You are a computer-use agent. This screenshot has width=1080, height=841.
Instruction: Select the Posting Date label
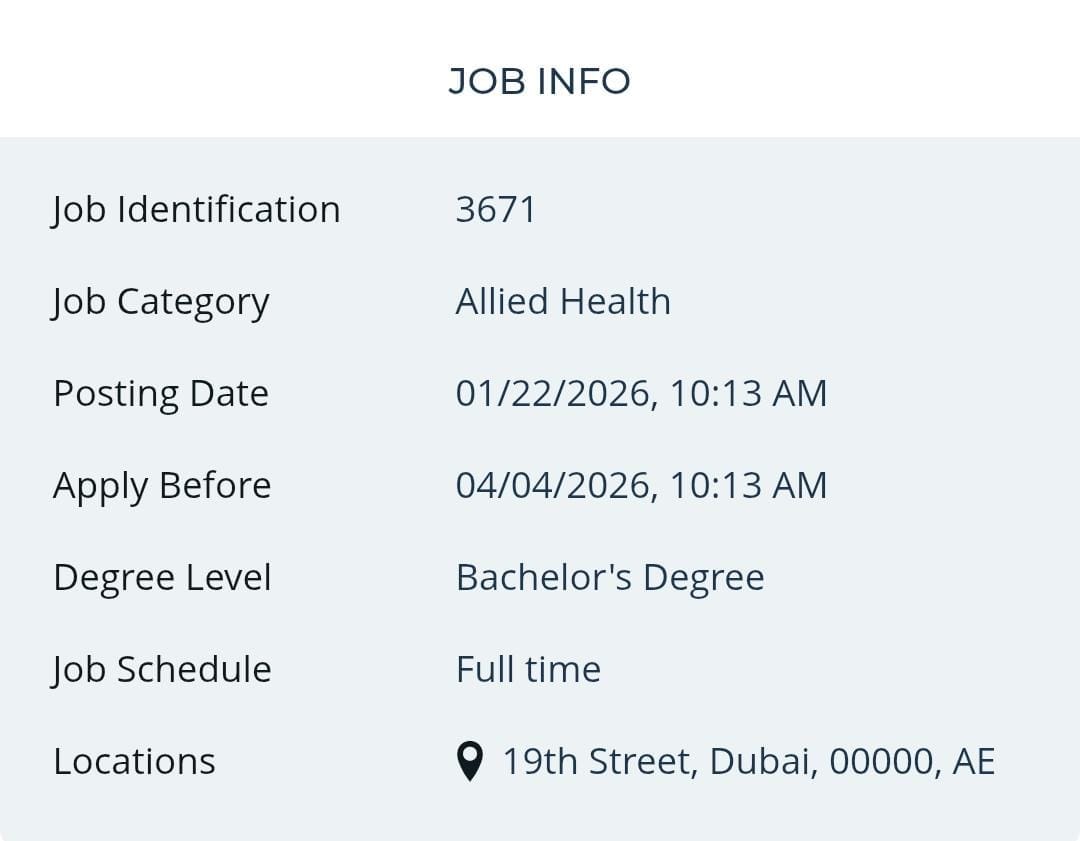pyautogui.click(x=161, y=394)
